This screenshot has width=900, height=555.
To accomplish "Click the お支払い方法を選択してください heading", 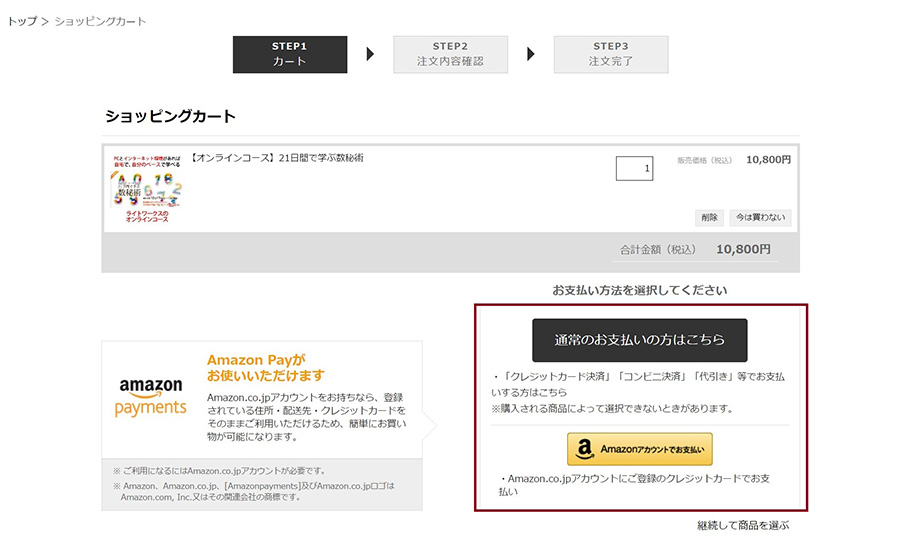I will pyautogui.click(x=640, y=290).
